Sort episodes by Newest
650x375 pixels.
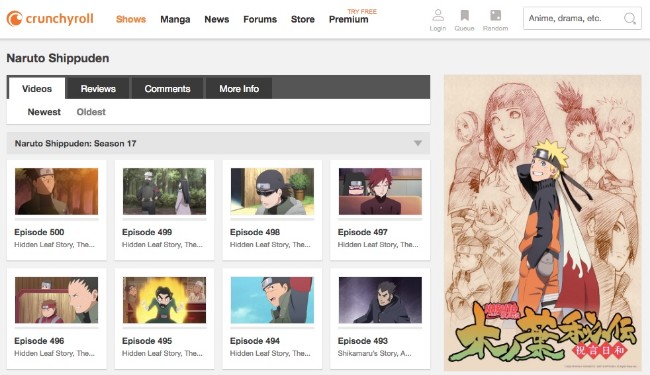pyautogui.click(x=44, y=112)
